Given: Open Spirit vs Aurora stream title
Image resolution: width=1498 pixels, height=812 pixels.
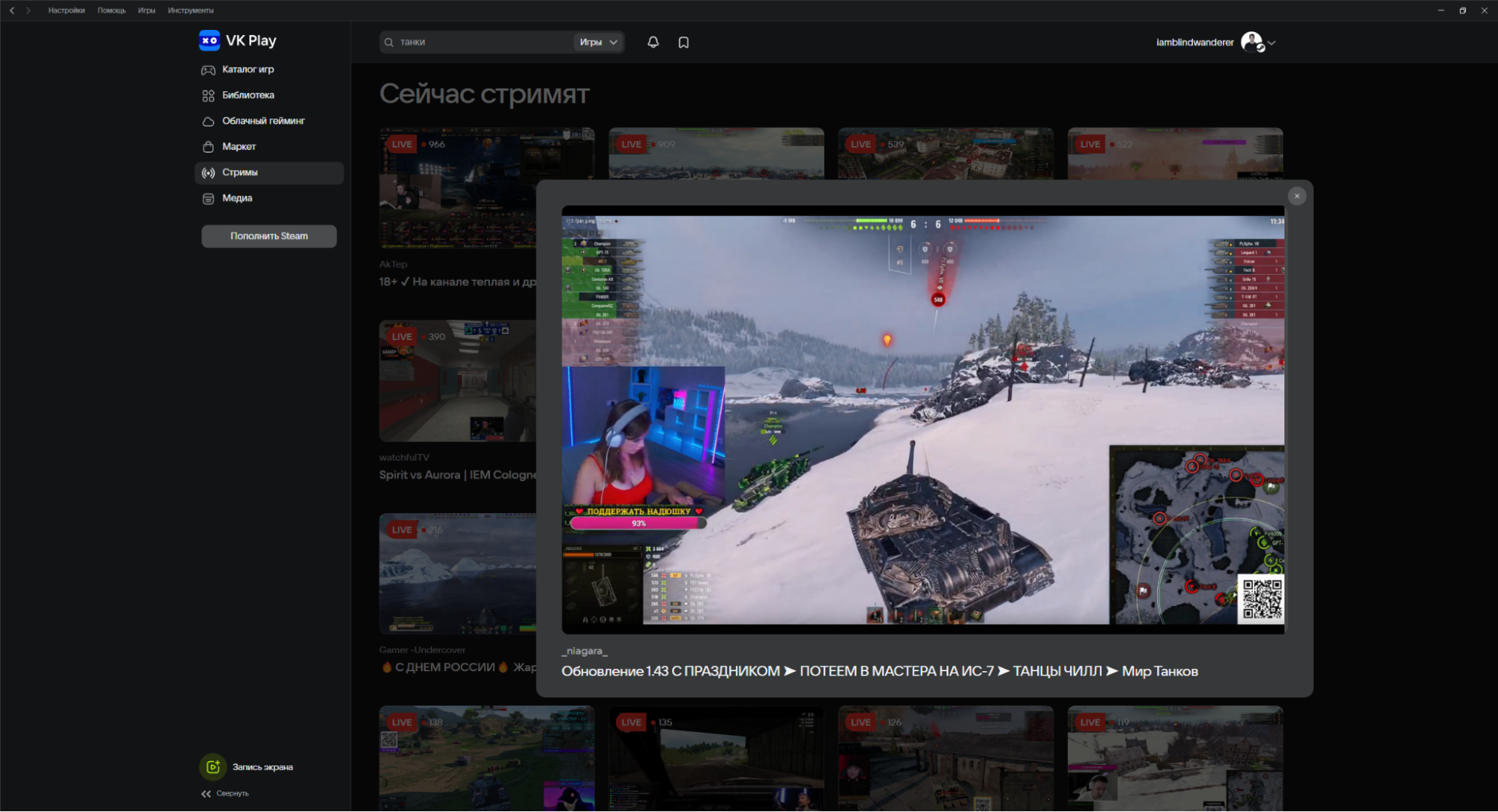Looking at the screenshot, I should pos(458,475).
